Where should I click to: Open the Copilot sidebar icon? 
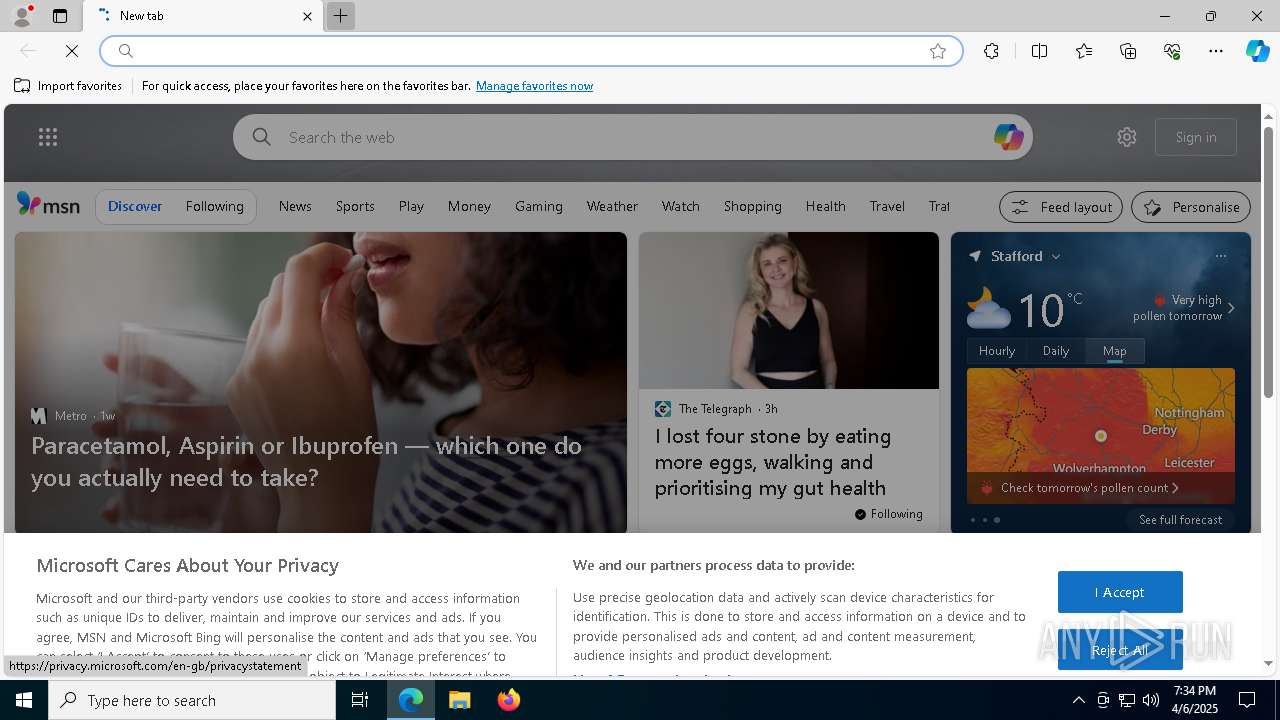tap(1257, 51)
